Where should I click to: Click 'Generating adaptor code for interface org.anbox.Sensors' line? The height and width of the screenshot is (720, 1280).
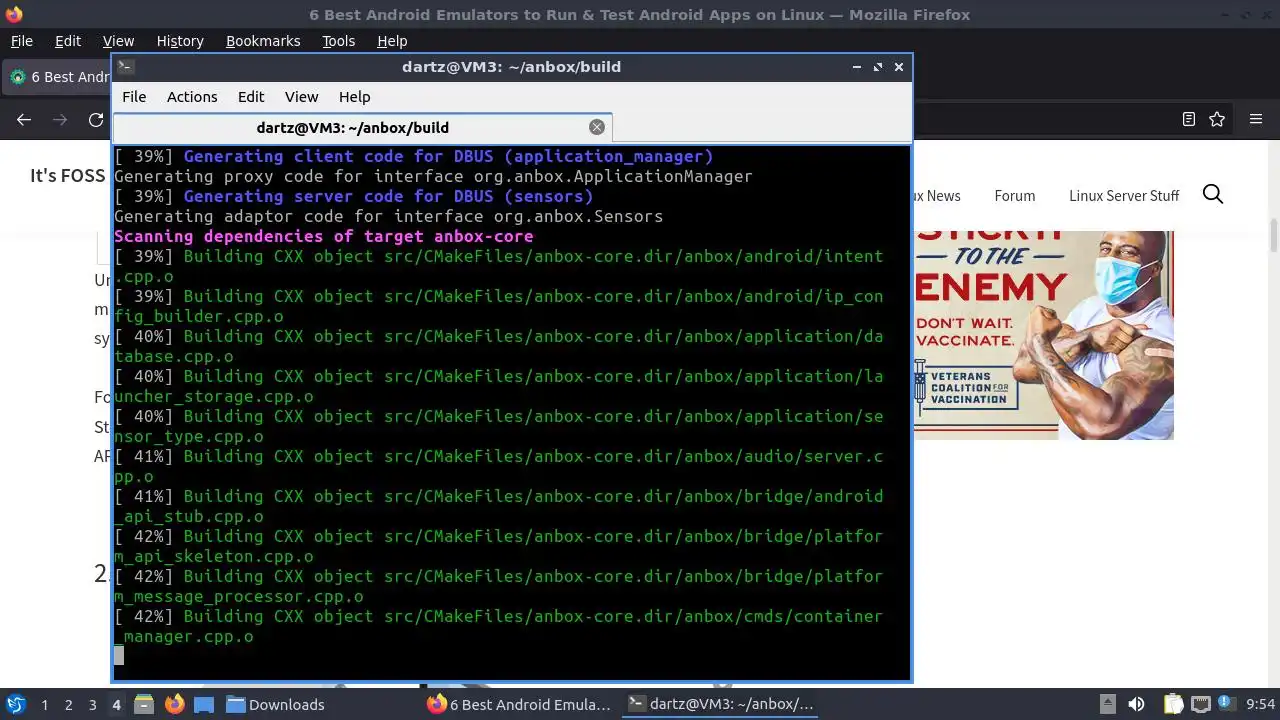[388, 216]
